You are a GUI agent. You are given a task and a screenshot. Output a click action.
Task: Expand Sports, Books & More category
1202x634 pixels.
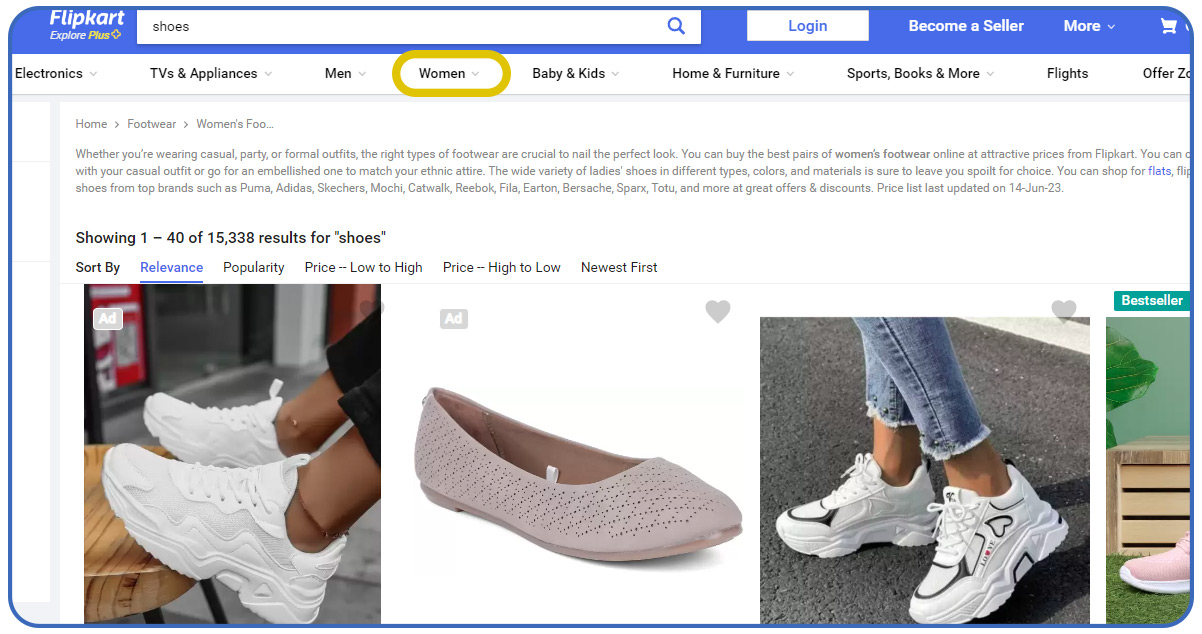920,73
